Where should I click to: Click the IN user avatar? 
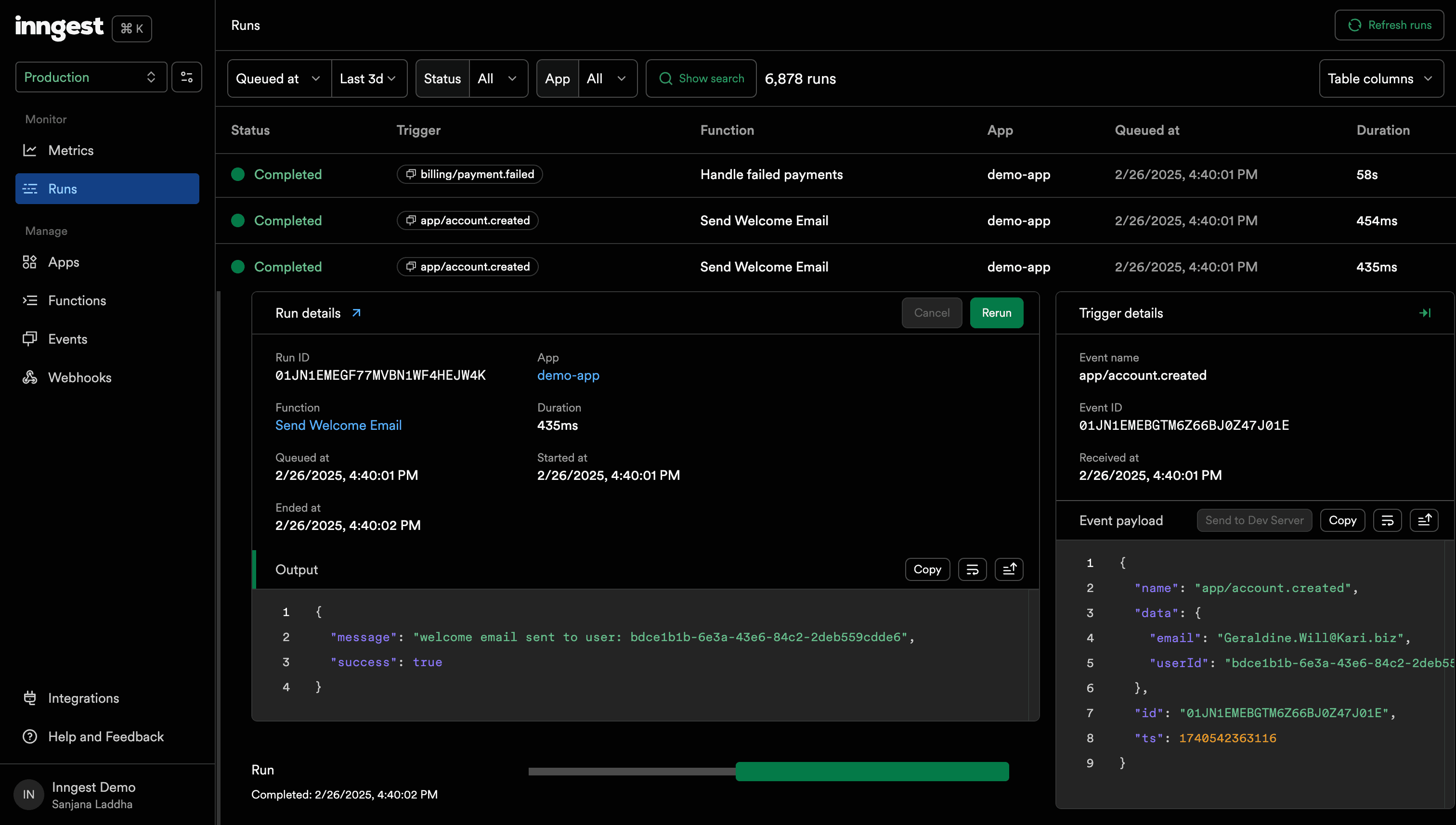28,794
